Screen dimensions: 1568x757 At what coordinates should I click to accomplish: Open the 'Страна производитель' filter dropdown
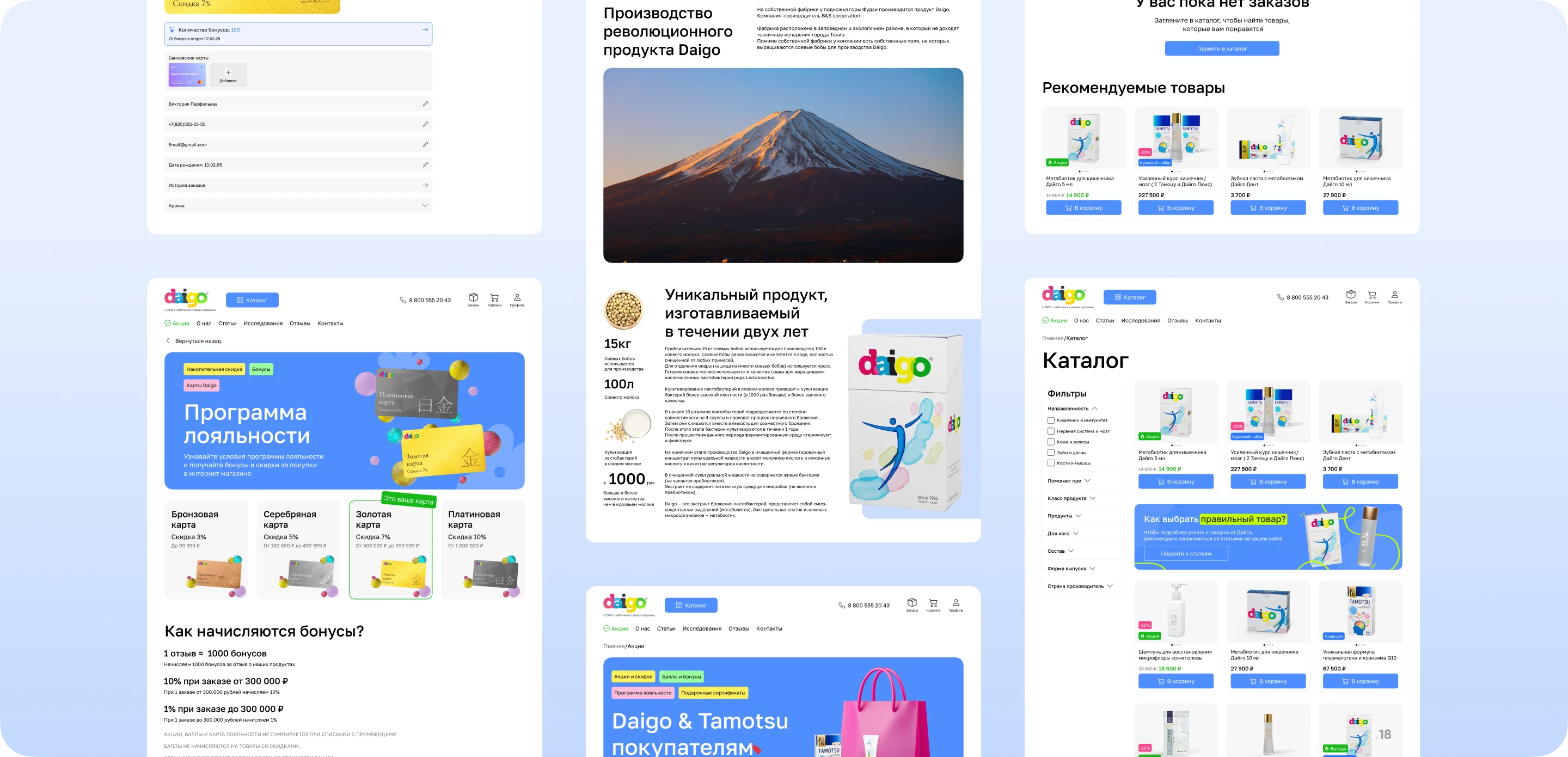click(x=1110, y=587)
